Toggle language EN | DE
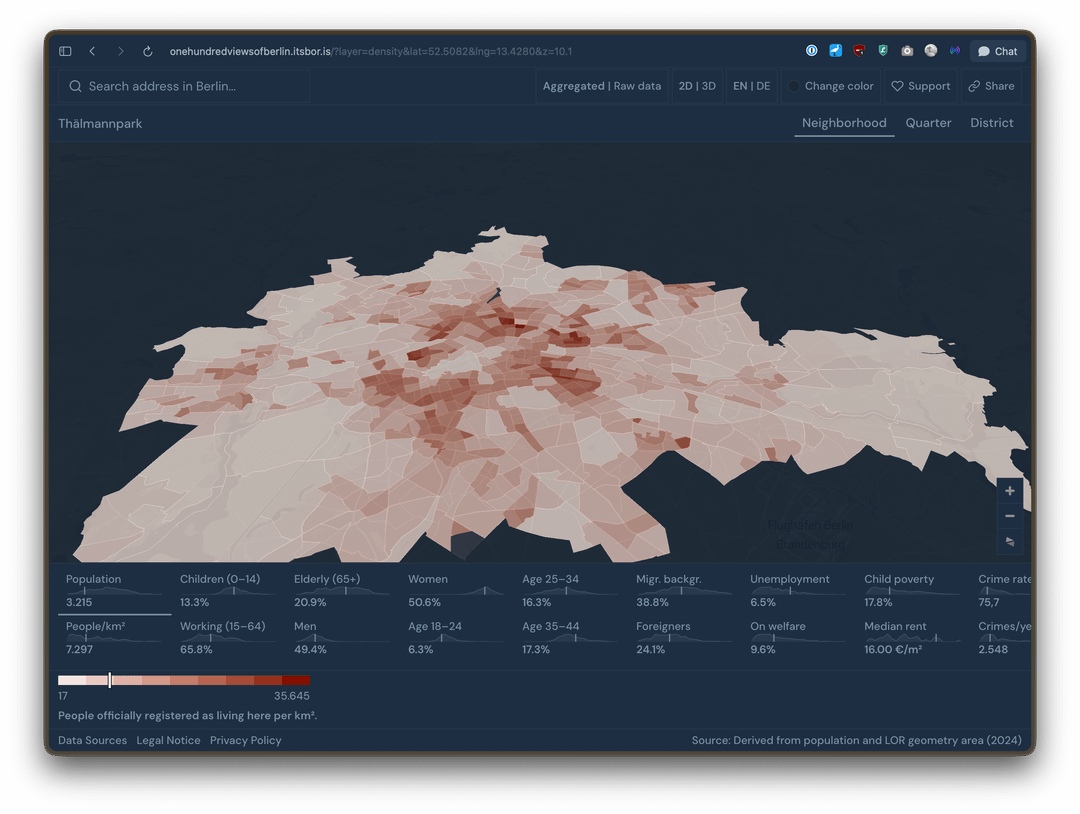The image size is (1080, 814). tap(751, 86)
